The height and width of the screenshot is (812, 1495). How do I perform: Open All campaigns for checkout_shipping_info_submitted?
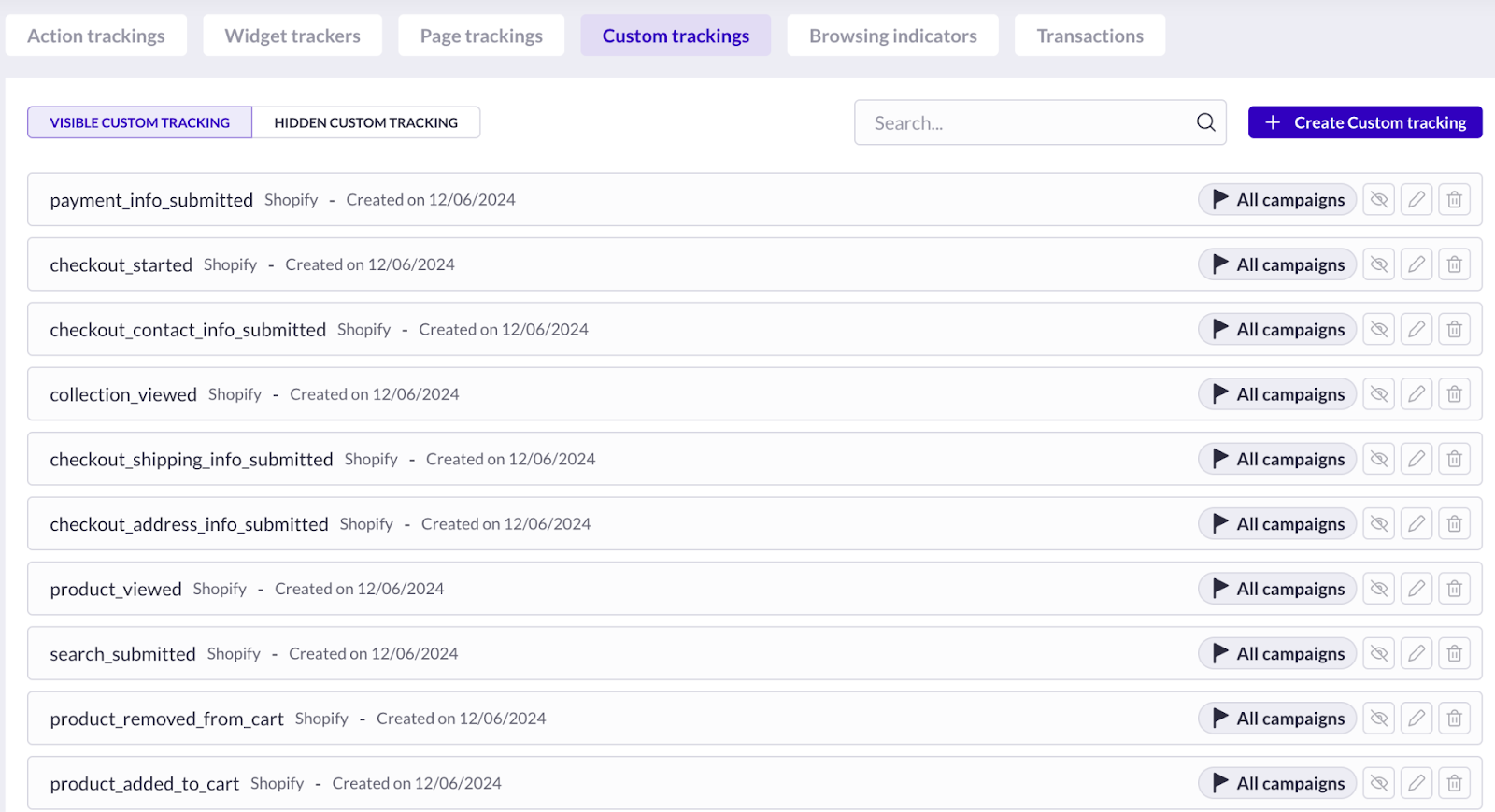tap(1277, 459)
